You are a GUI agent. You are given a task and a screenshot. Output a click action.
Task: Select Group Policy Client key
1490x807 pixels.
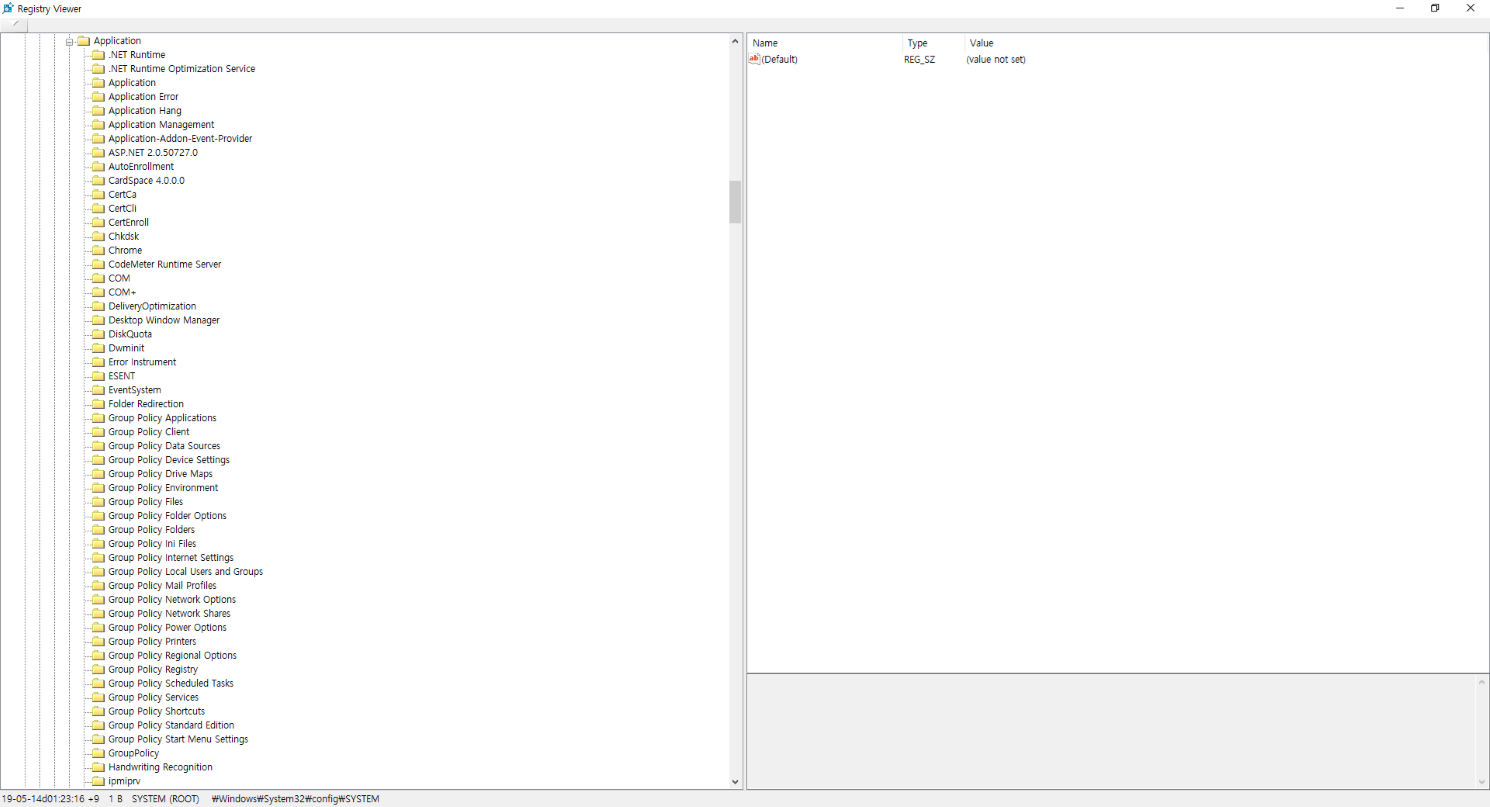(x=149, y=433)
